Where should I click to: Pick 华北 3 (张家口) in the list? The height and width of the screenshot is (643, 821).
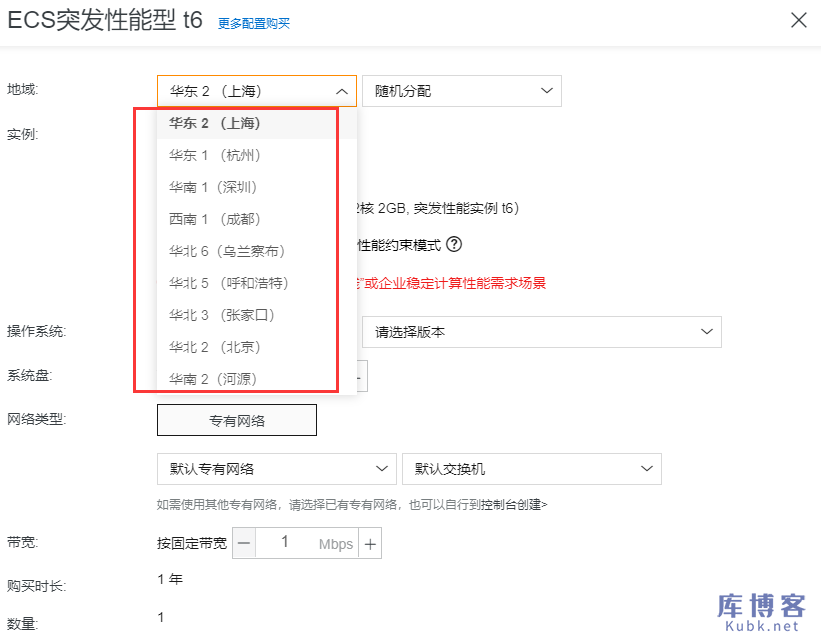click(x=257, y=315)
